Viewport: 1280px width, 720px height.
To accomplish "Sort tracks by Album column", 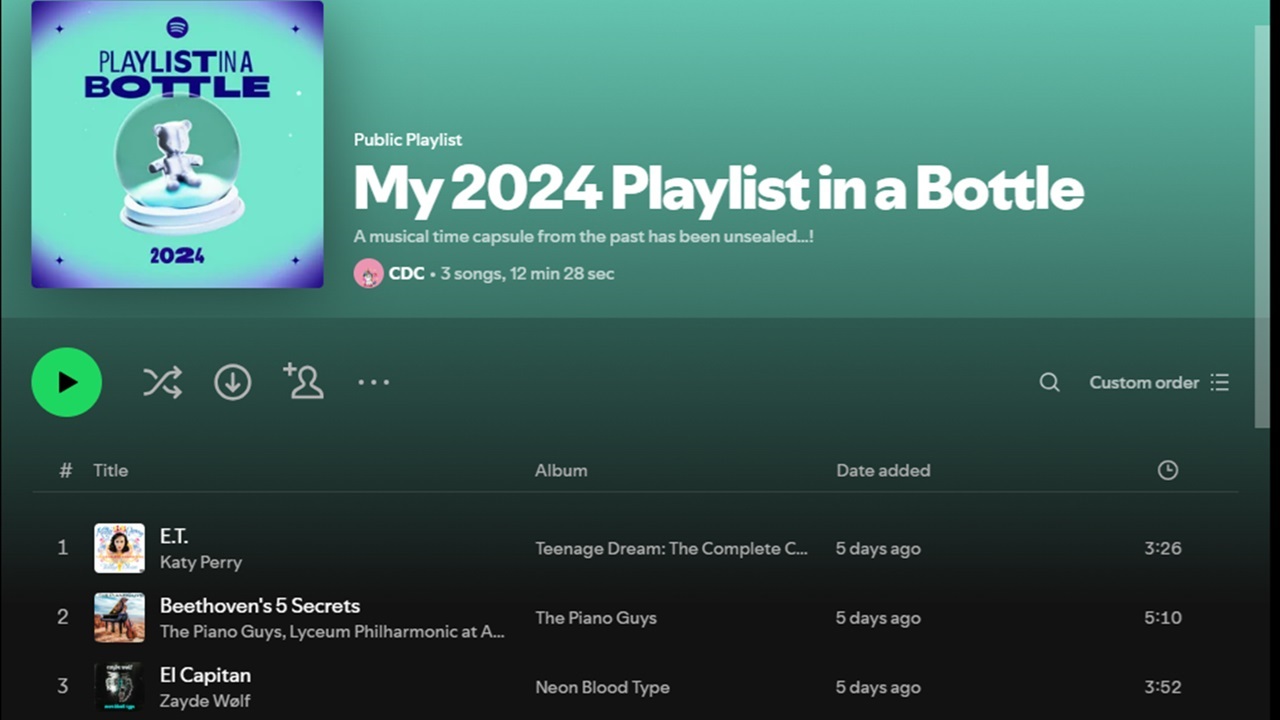I will pyautogui.click(x=561, y=470).
